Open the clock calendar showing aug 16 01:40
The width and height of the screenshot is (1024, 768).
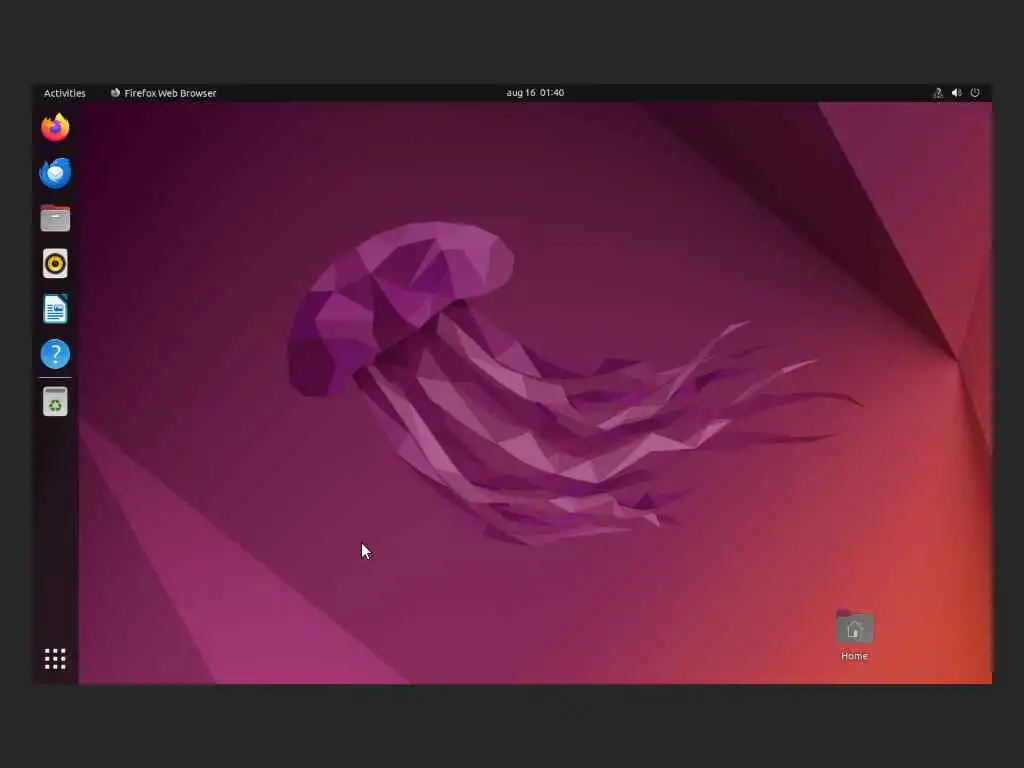[535, 93]
